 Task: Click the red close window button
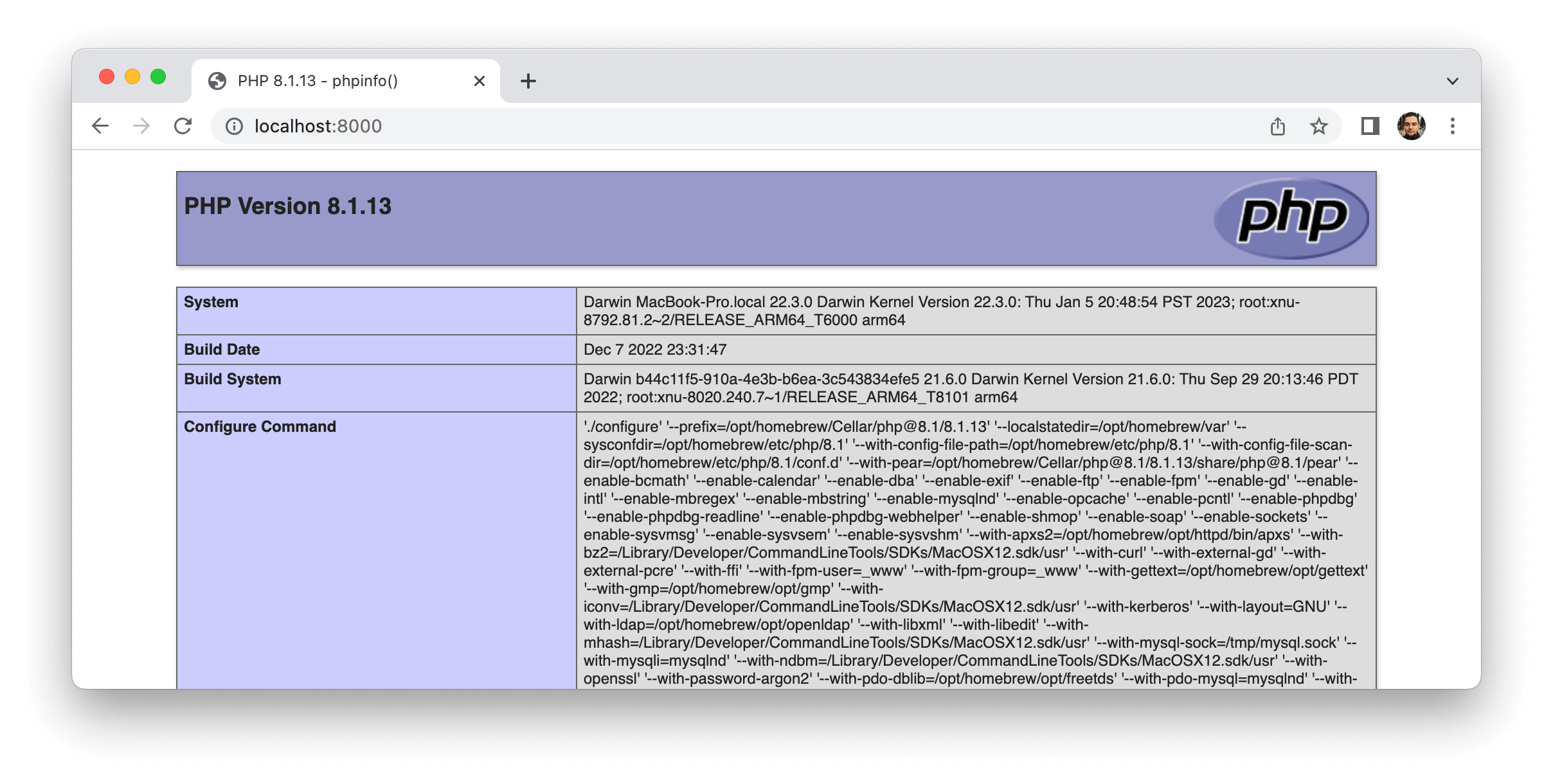pos(107,77)
